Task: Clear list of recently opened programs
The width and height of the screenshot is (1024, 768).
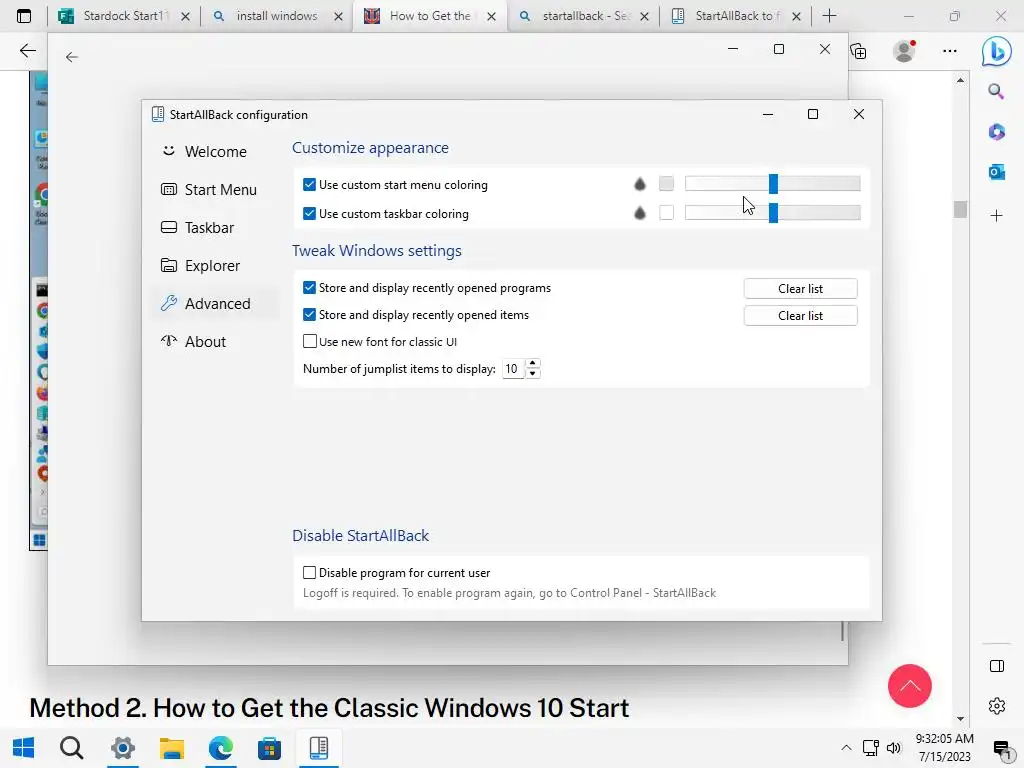Action: 800,289
